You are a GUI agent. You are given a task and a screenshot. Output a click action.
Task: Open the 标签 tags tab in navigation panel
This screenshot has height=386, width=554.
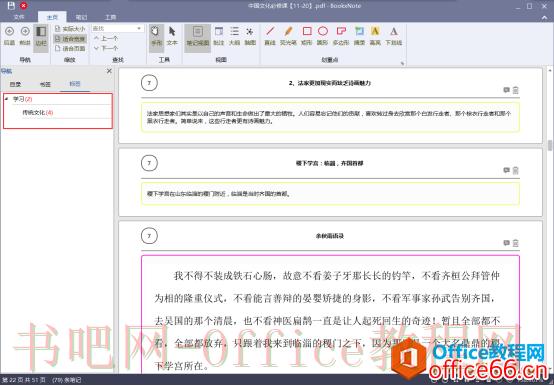click(75, 84)
